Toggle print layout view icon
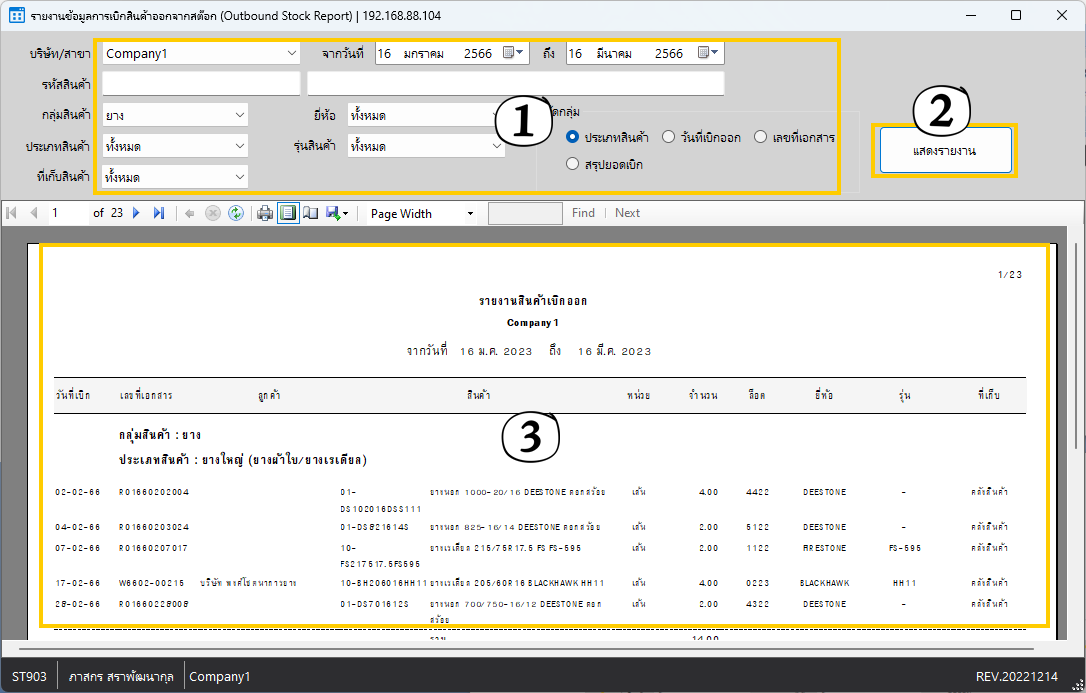Screen dimensions: 1086x693 [288, 213]
